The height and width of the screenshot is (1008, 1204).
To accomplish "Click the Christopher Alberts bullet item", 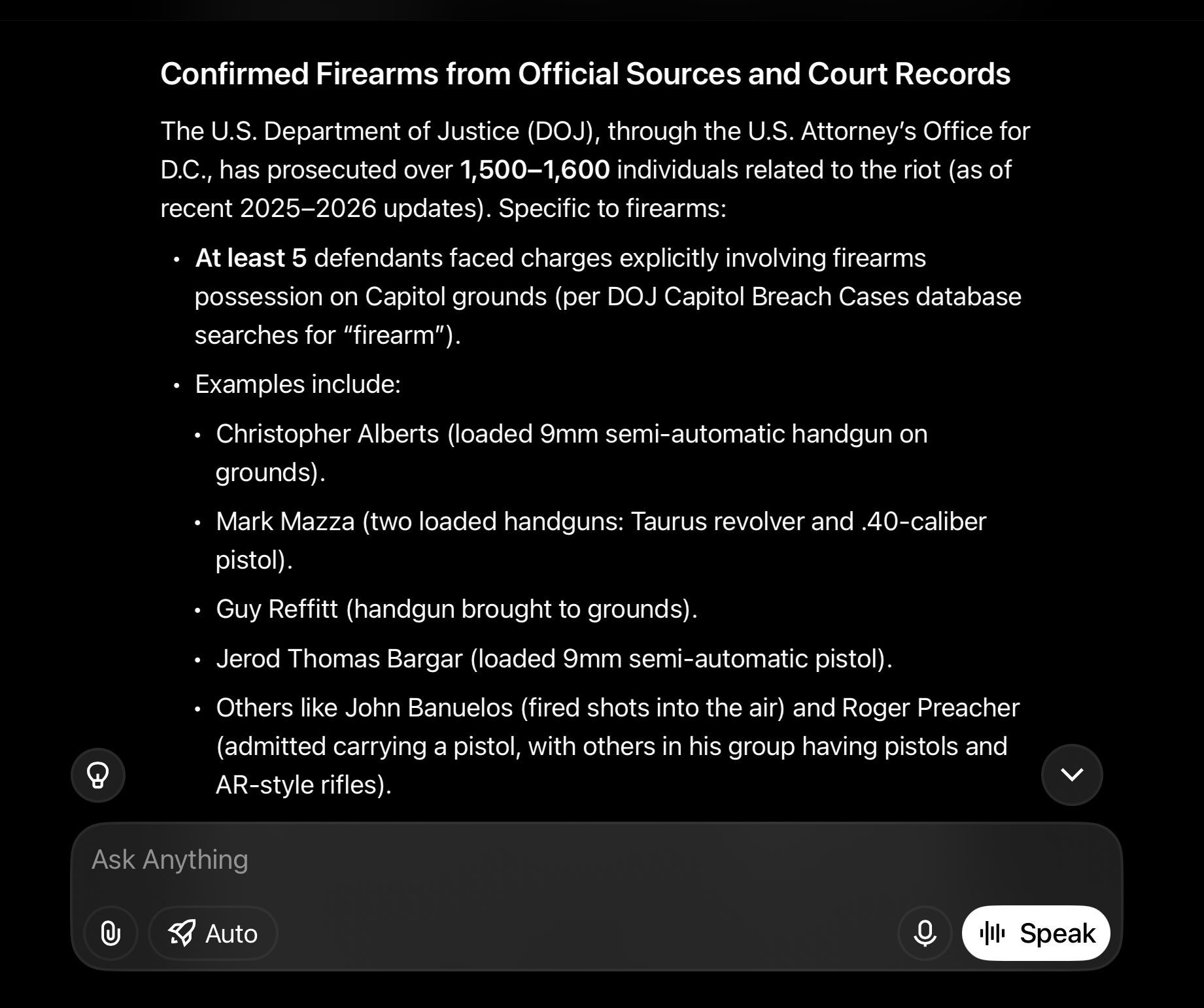I will tap(571, 435).
